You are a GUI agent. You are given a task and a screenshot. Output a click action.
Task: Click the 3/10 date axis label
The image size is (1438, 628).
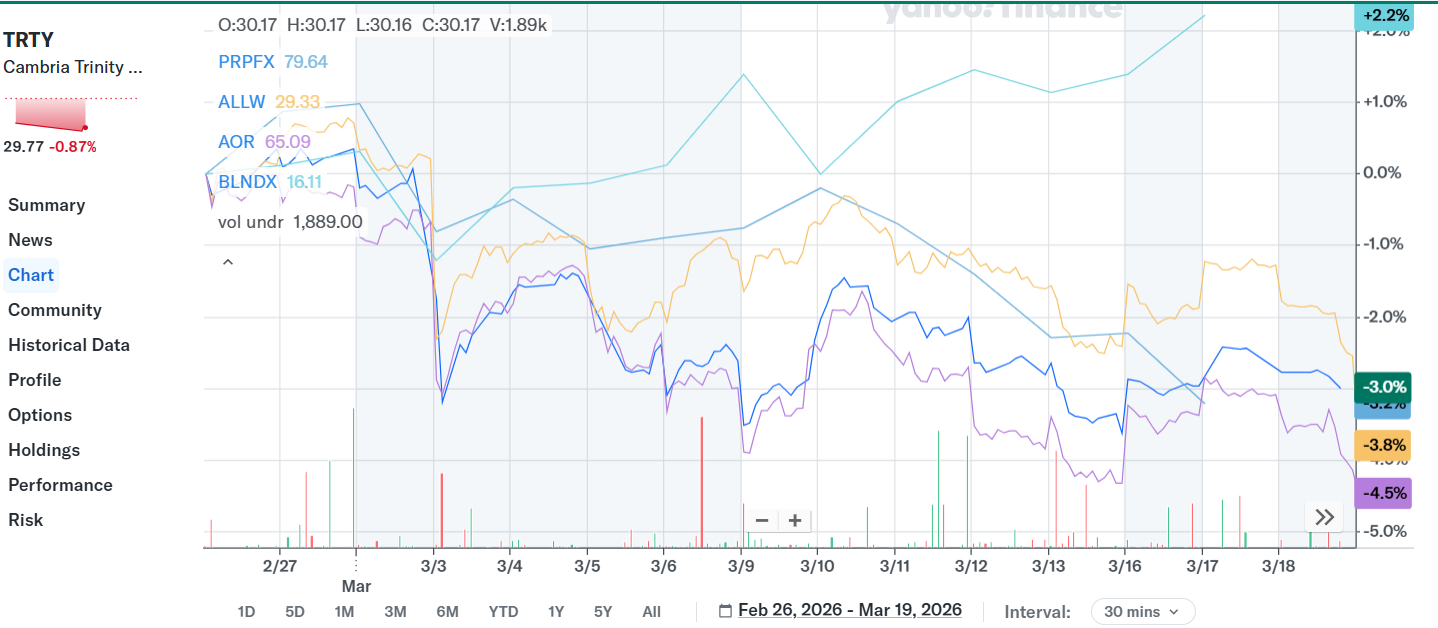(x=818, y=566)
